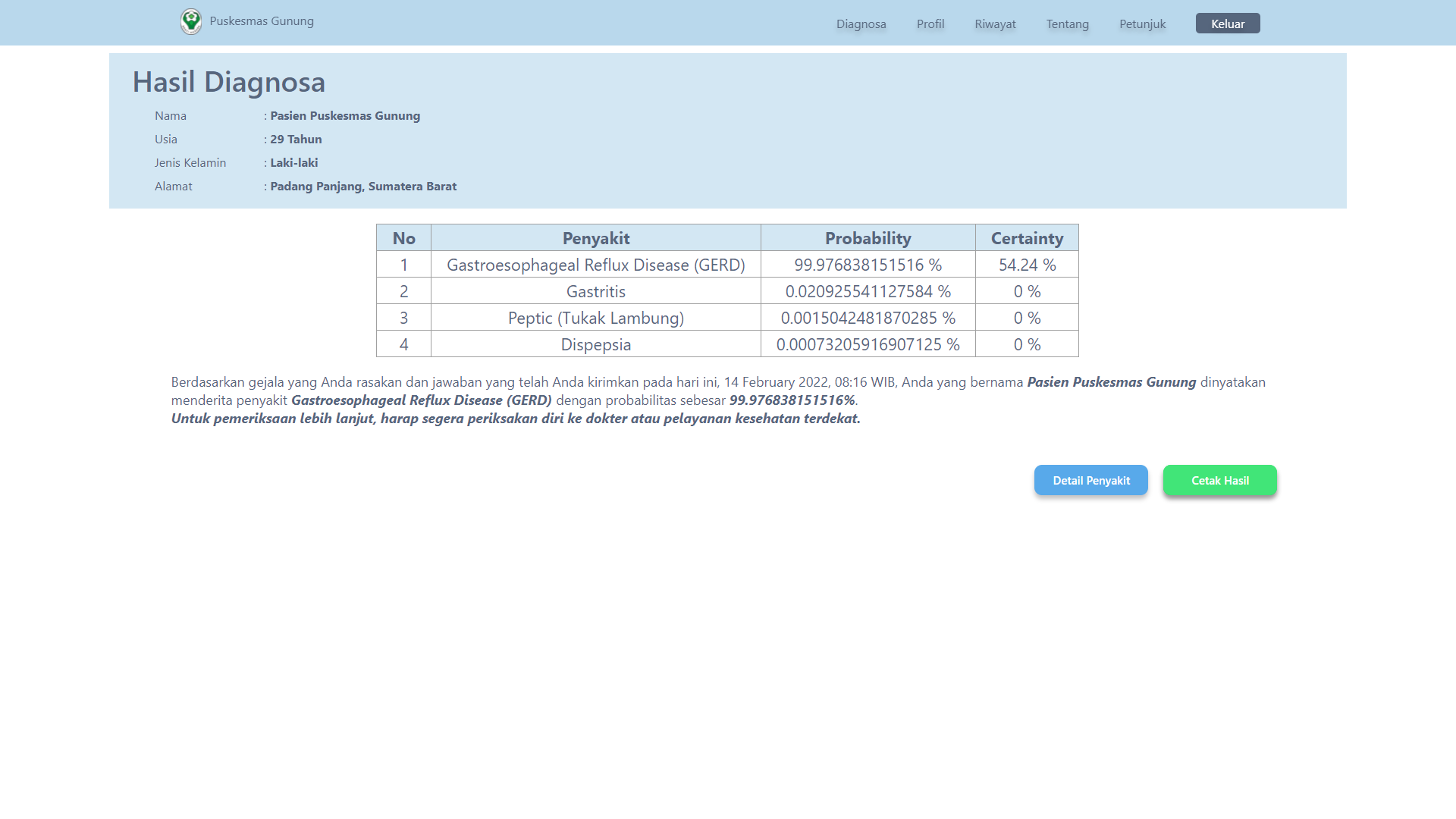Click the Peptic (Tukak Lambung) cell
This screenshot has height=819, width=1456.
[x=595, y=318]
